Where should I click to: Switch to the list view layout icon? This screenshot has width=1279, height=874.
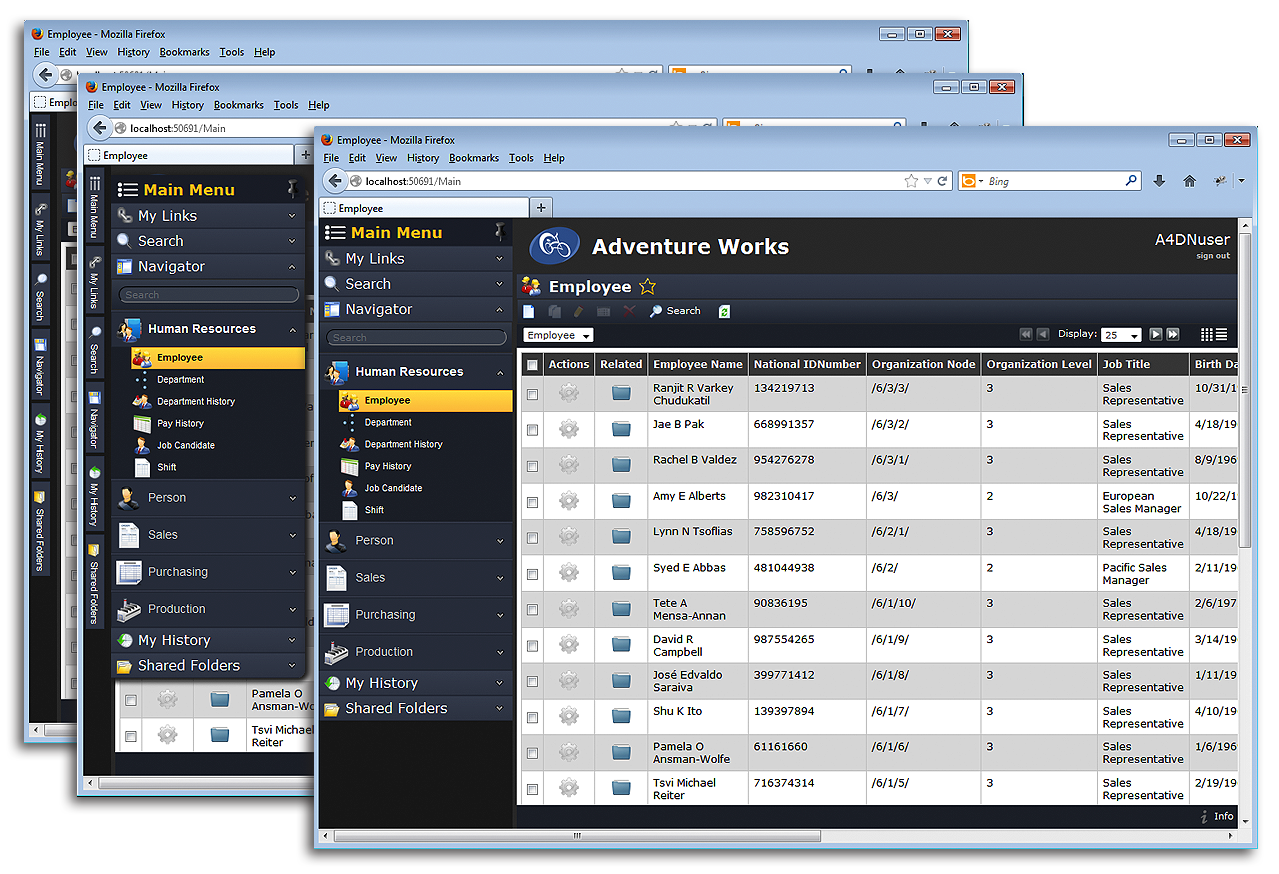[x=1221, y=334]
